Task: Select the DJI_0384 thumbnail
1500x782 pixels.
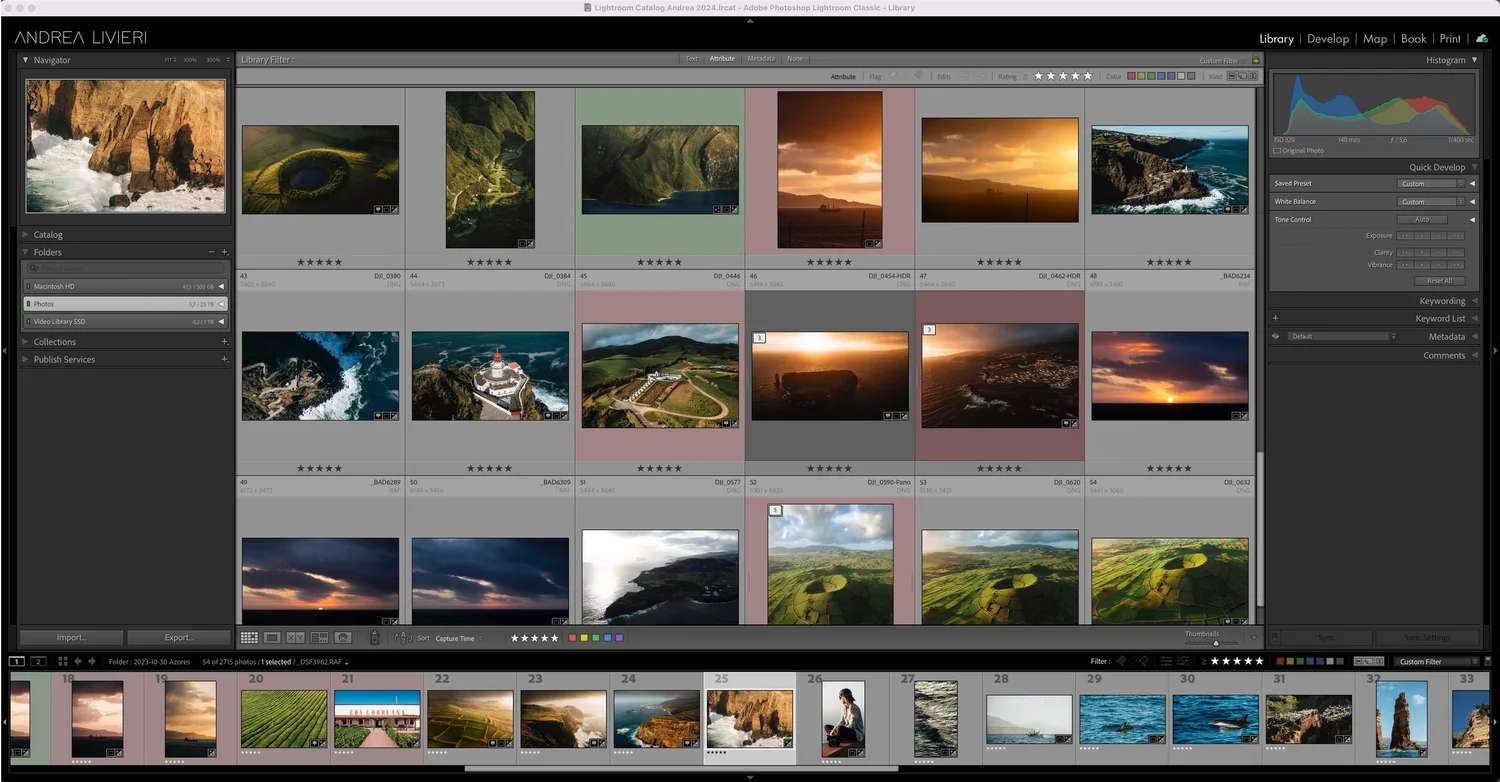Action: pyautogui.click(x=490, y=168)
